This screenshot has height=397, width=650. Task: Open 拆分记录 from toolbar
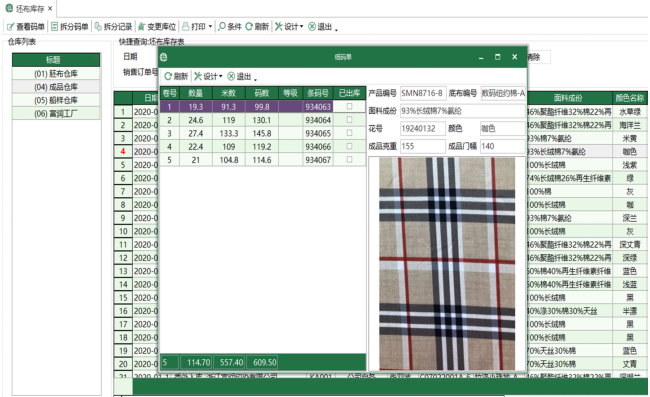113,27
